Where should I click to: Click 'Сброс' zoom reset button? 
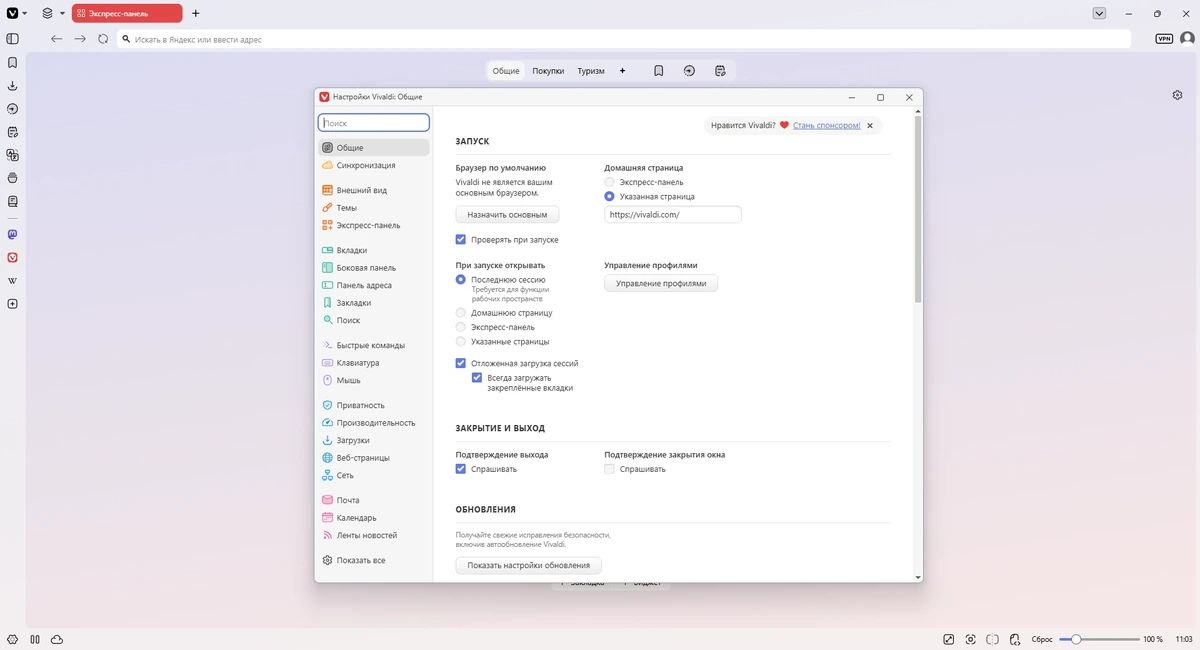(1041, 639)
